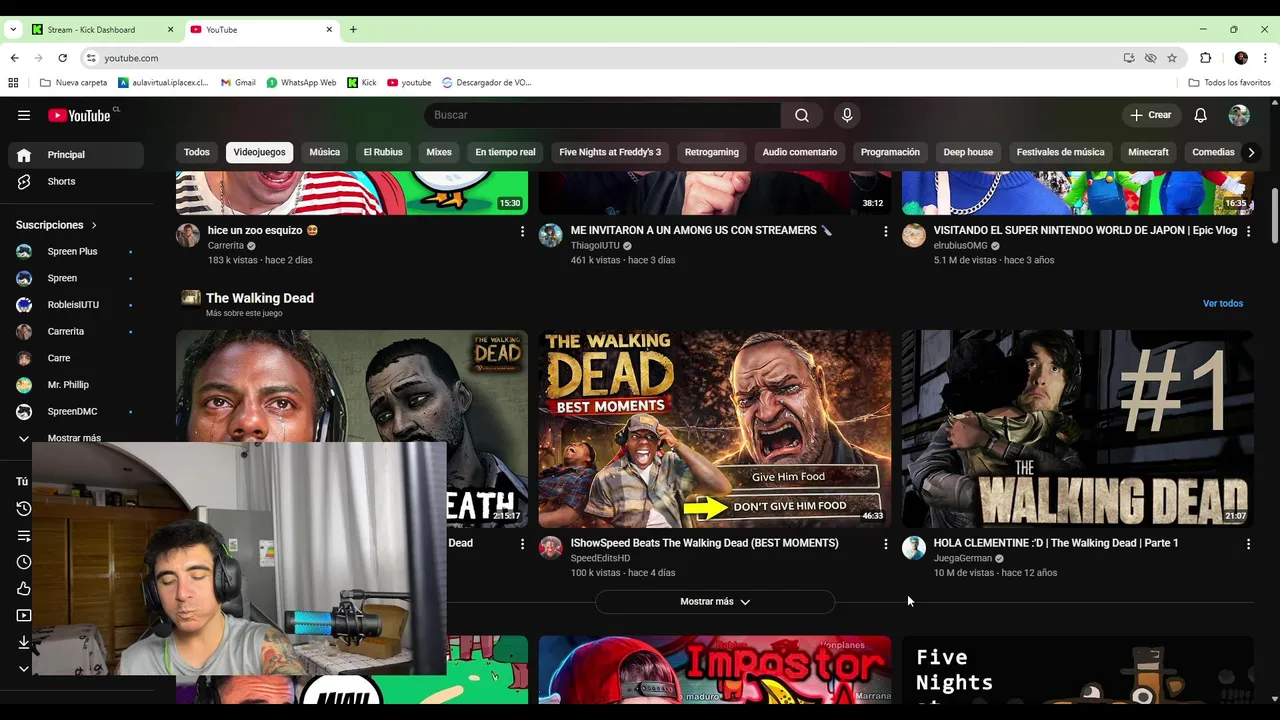Open ThiagoIUTU channel name link

click(595, 246)
